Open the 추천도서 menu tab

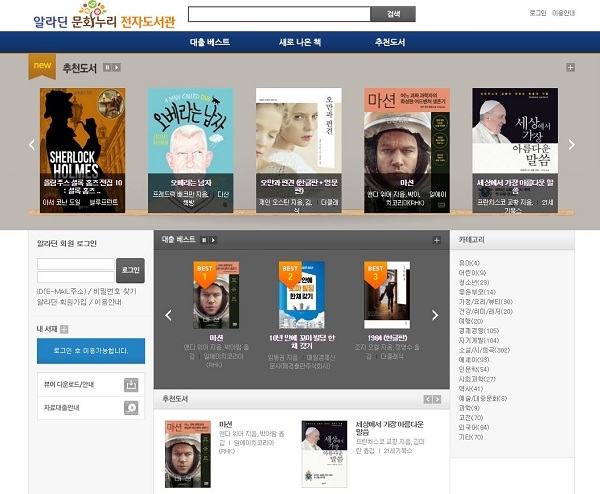coord(390,42)
